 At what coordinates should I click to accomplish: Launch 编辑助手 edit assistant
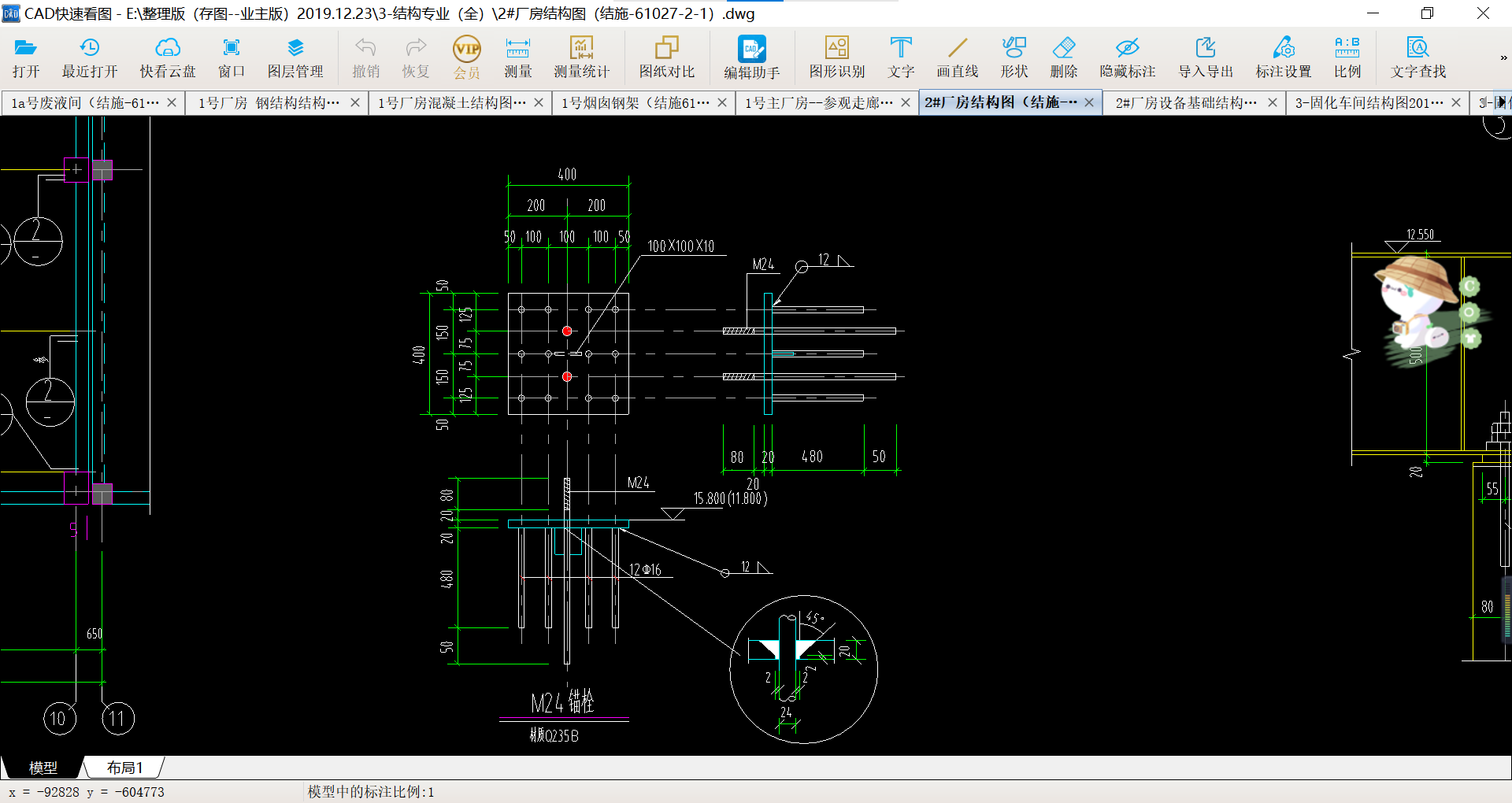tap(752, 57)
